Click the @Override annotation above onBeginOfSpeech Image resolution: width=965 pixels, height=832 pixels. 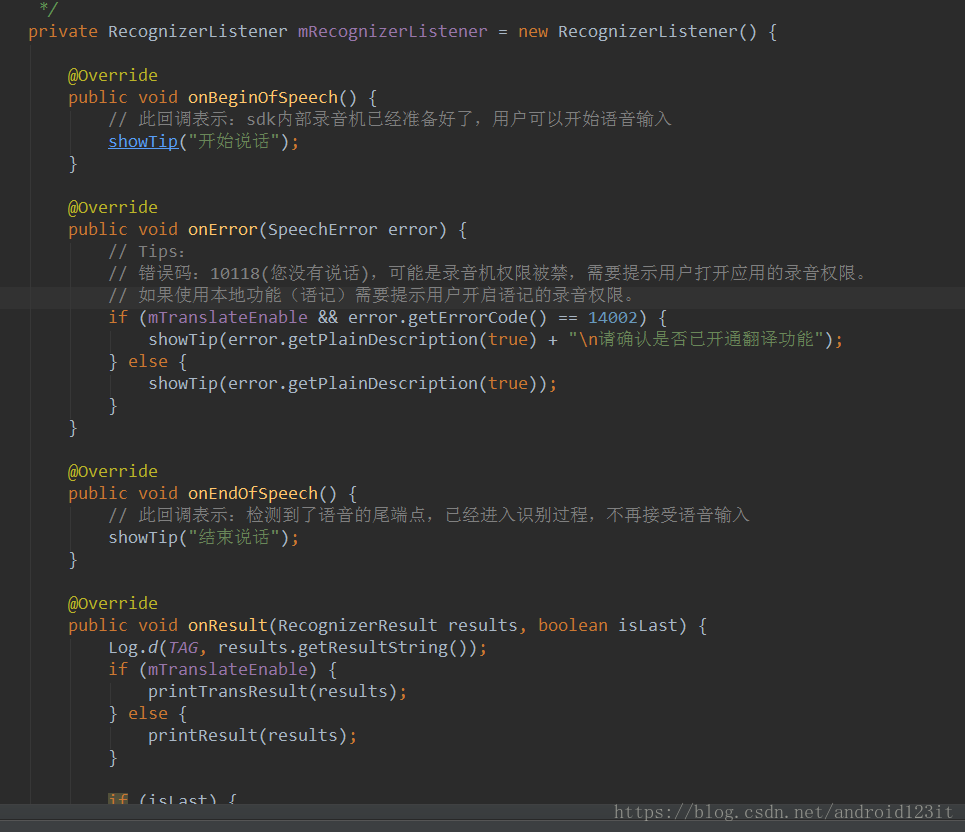click(x=113, y=75)
